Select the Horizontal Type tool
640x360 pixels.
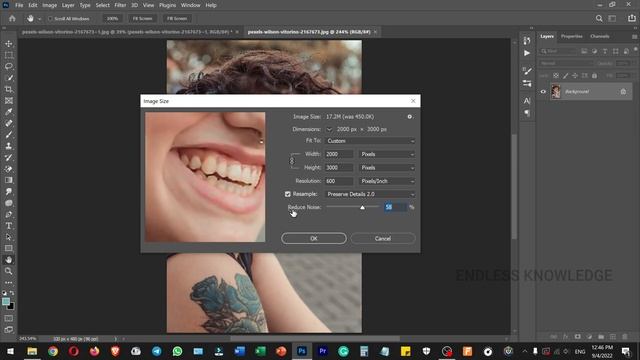point(9,226)
